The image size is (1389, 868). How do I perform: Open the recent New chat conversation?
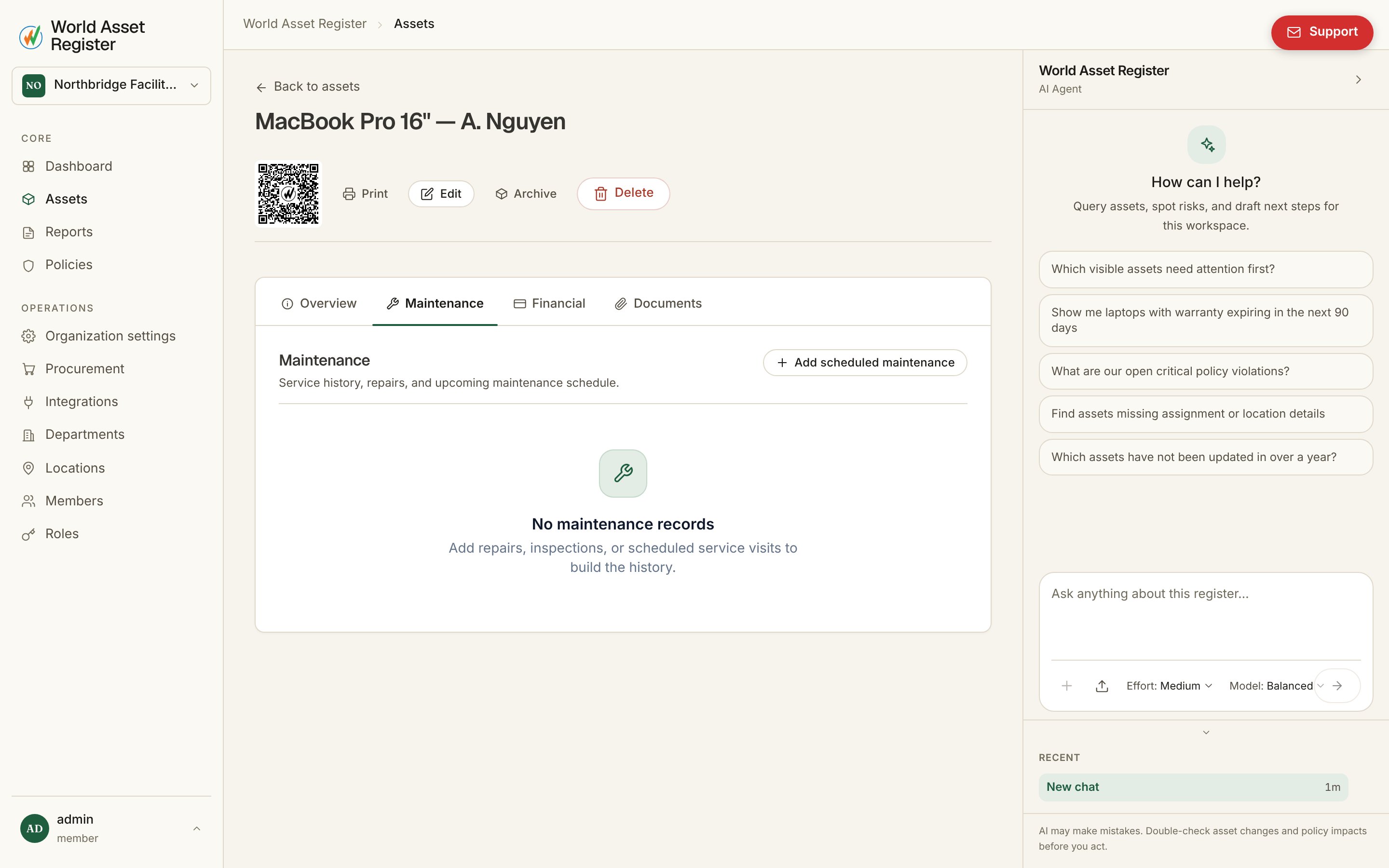[x=1193, y=787]
